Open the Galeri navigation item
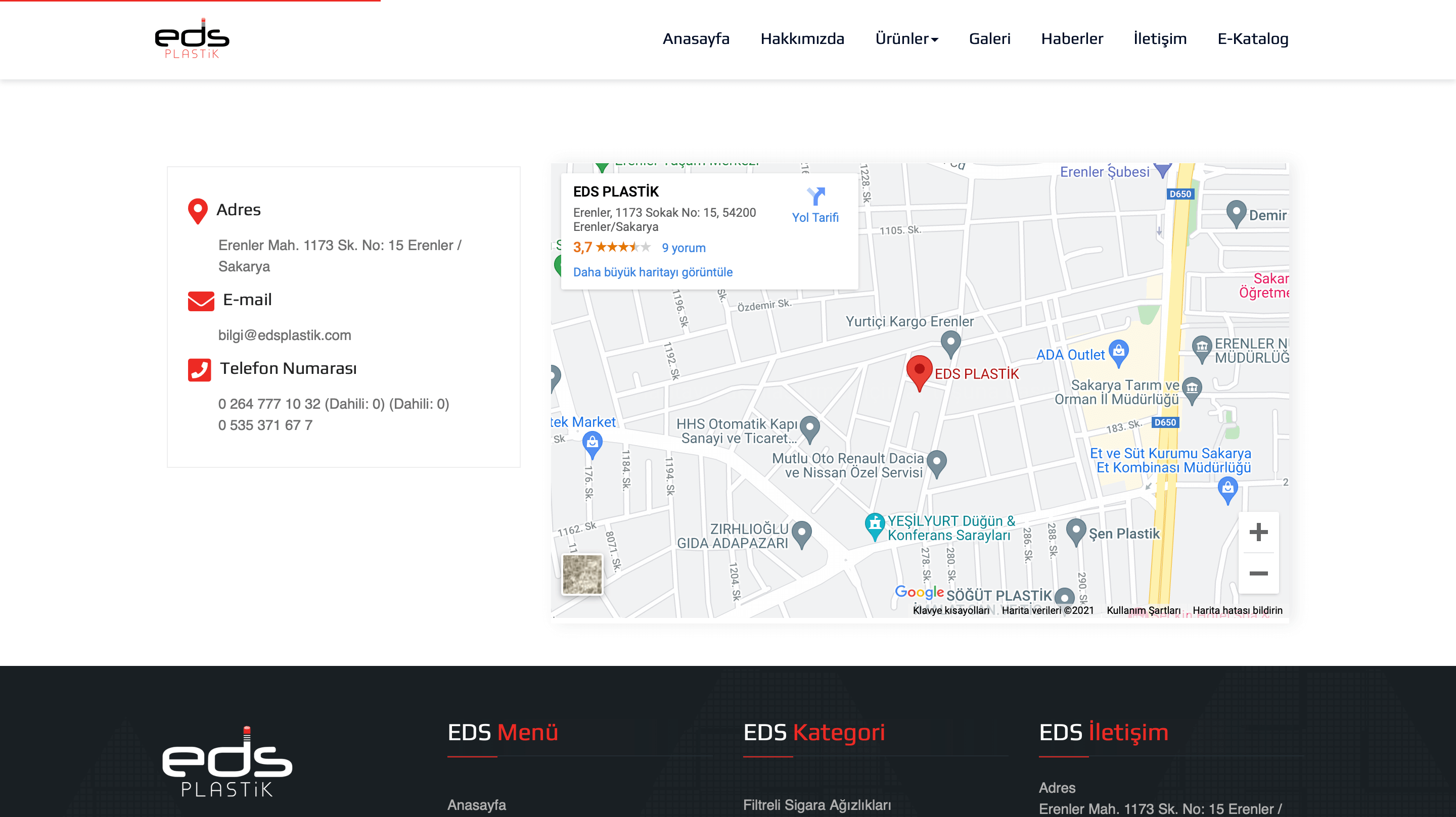This screenshot has height=817, width=1456. pos(989,38)
